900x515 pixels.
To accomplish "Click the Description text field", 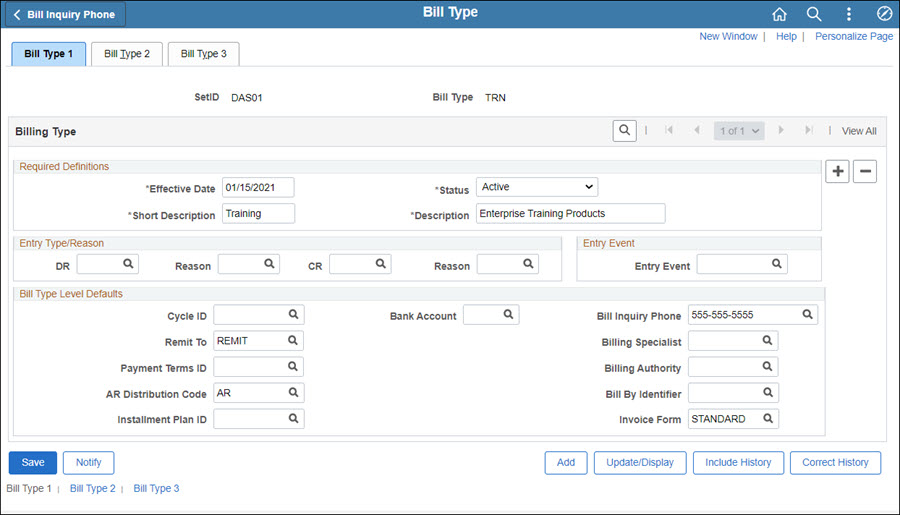I will 571,214.
